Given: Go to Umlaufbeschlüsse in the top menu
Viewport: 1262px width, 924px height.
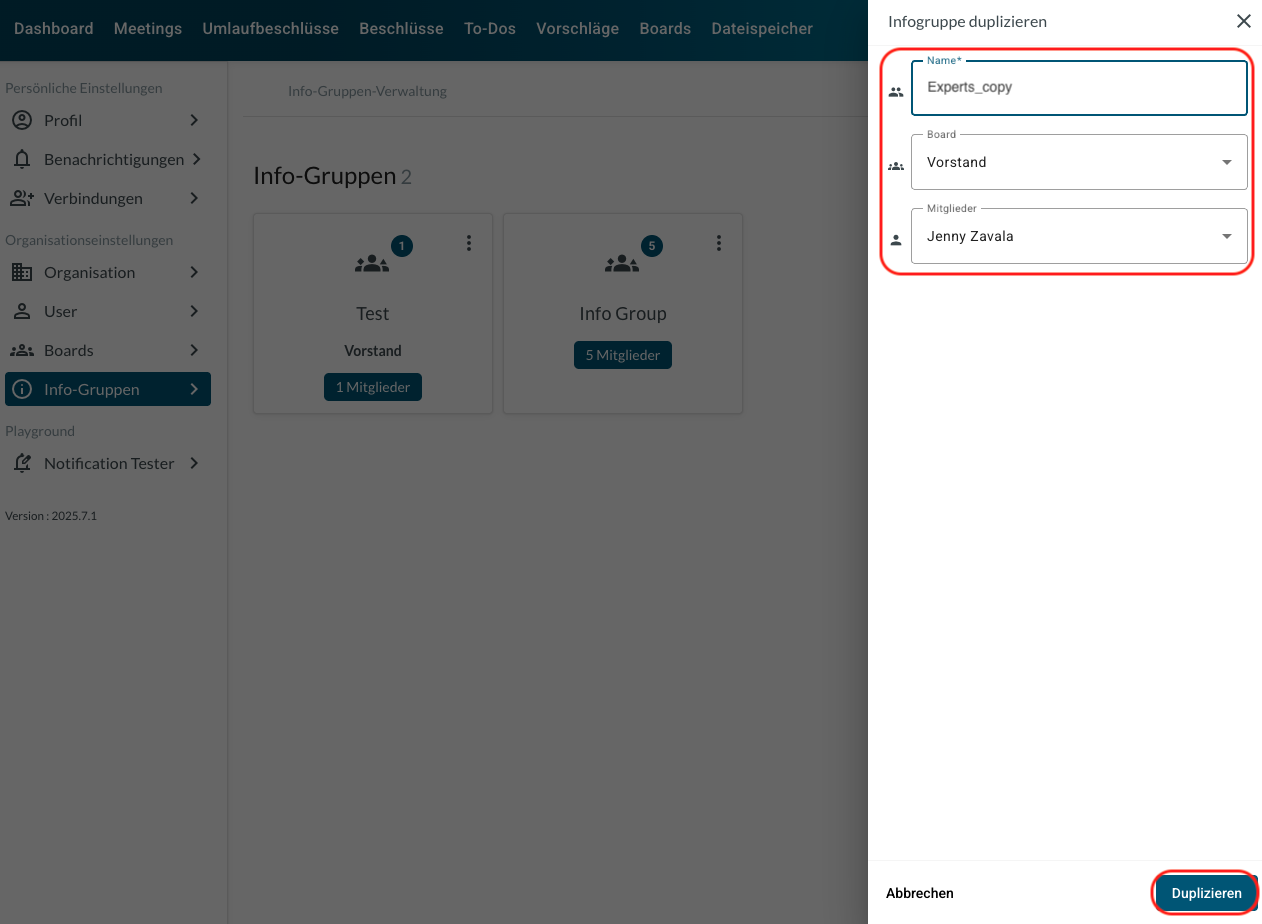Looking at the screenshot, I should 270,29.
